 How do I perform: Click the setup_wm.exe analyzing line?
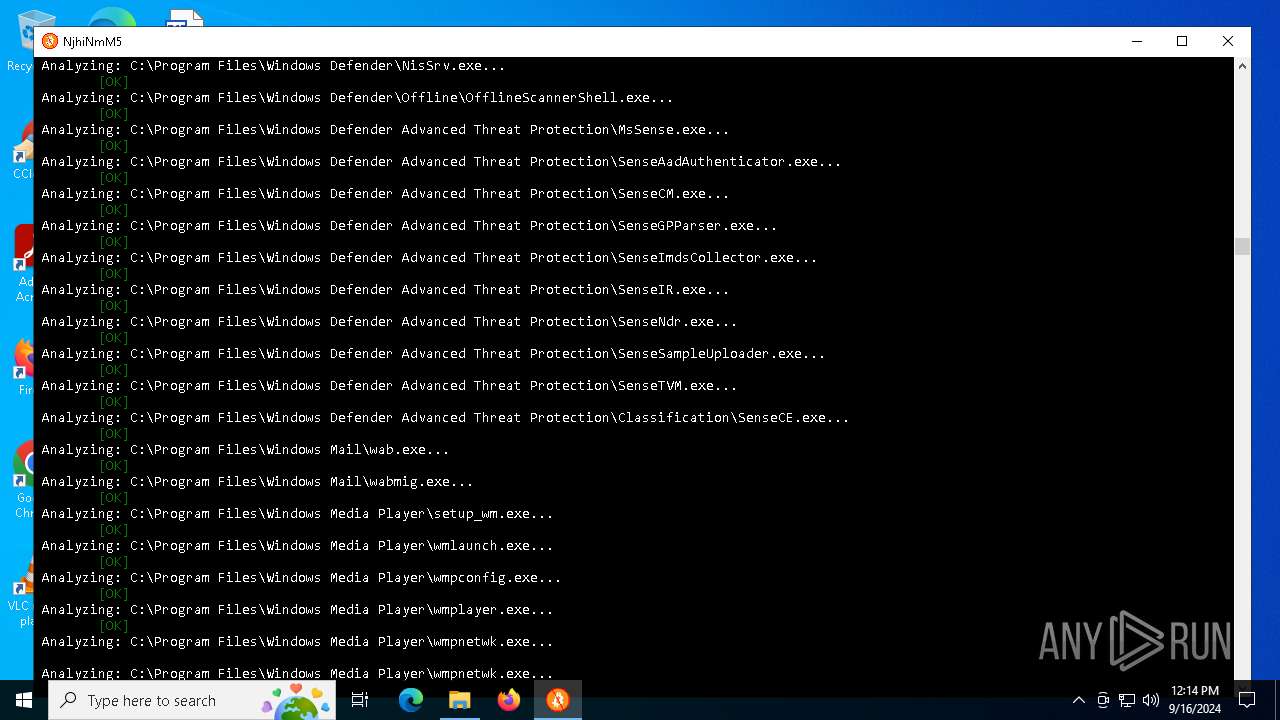(297, 514)
